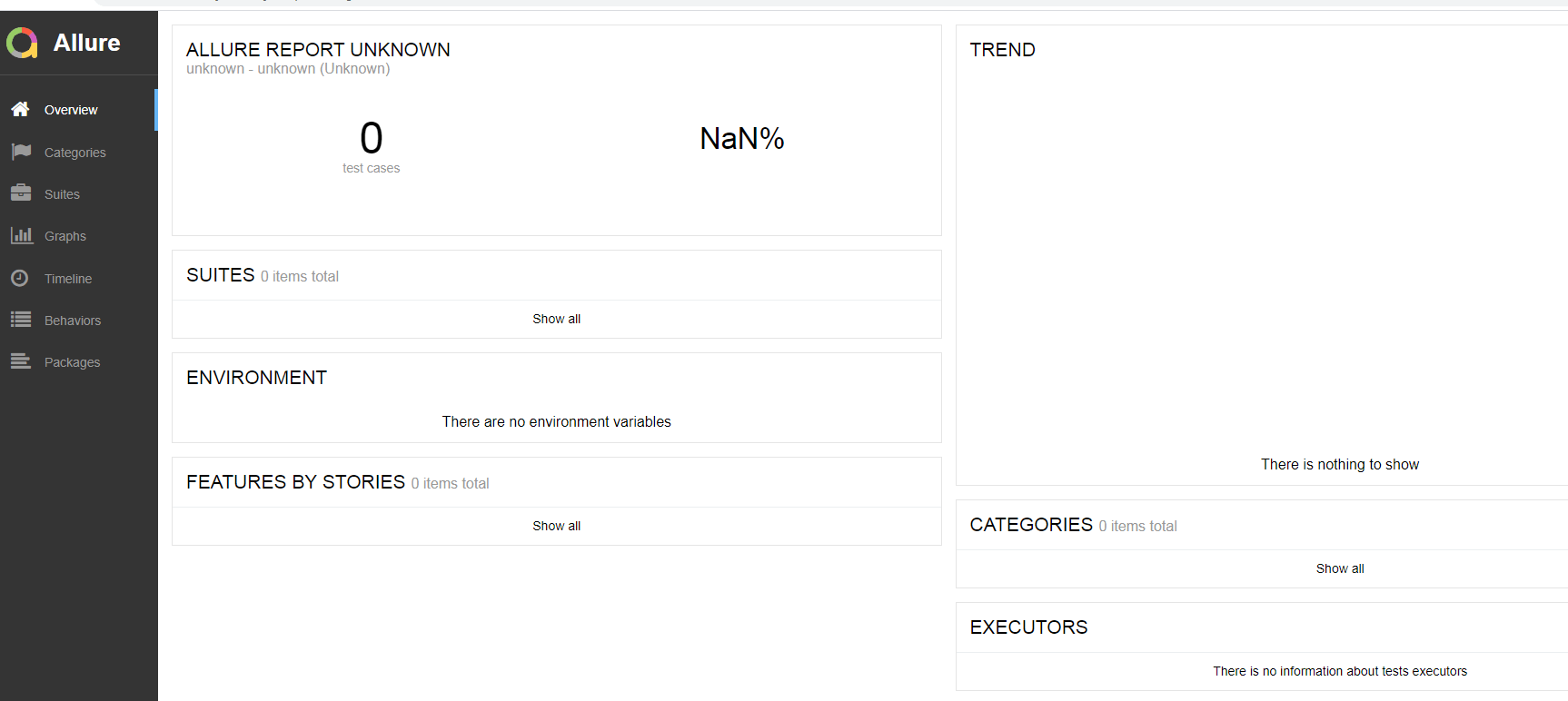This screenshot has height=701, width=1568.
Task: Switch to the Timeline view
Action: [79, 279]
